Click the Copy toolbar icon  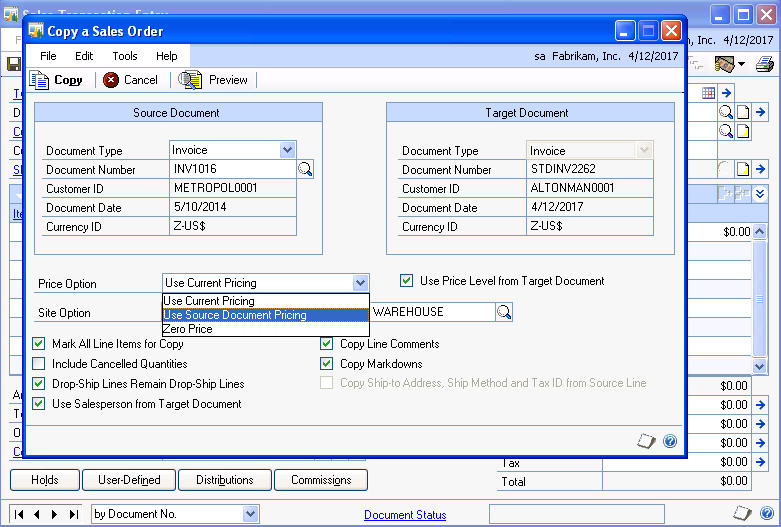click(41, 80)
